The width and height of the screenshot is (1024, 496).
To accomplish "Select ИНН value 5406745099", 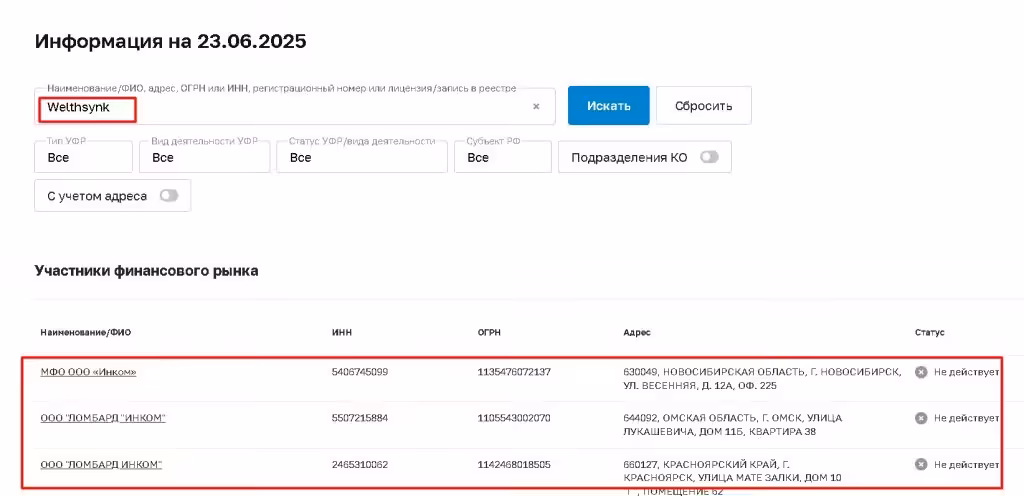I will (x=360, y=372).
